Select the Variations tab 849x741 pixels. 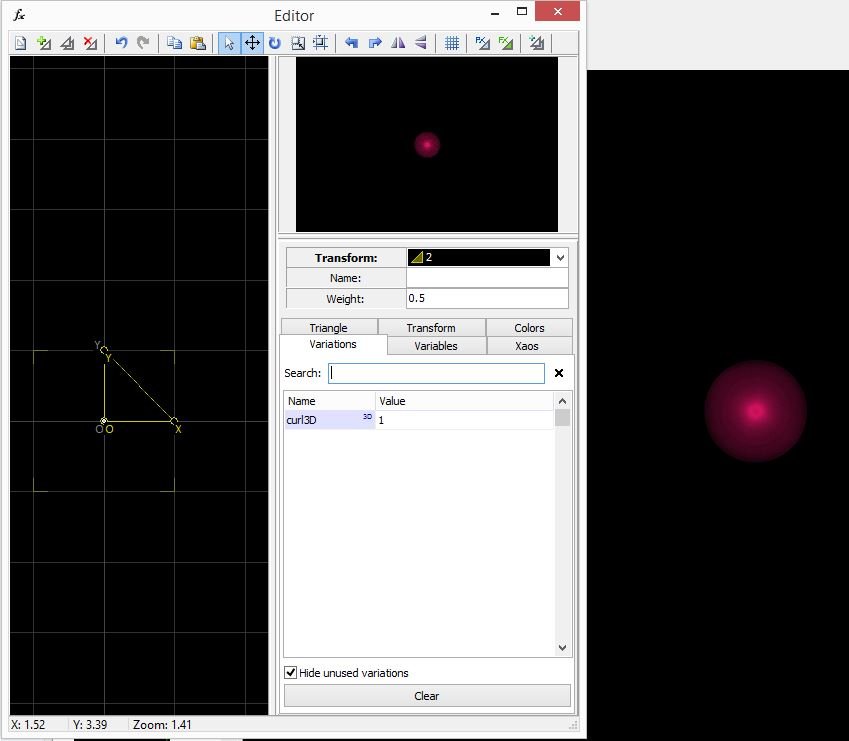pos(333,344)
